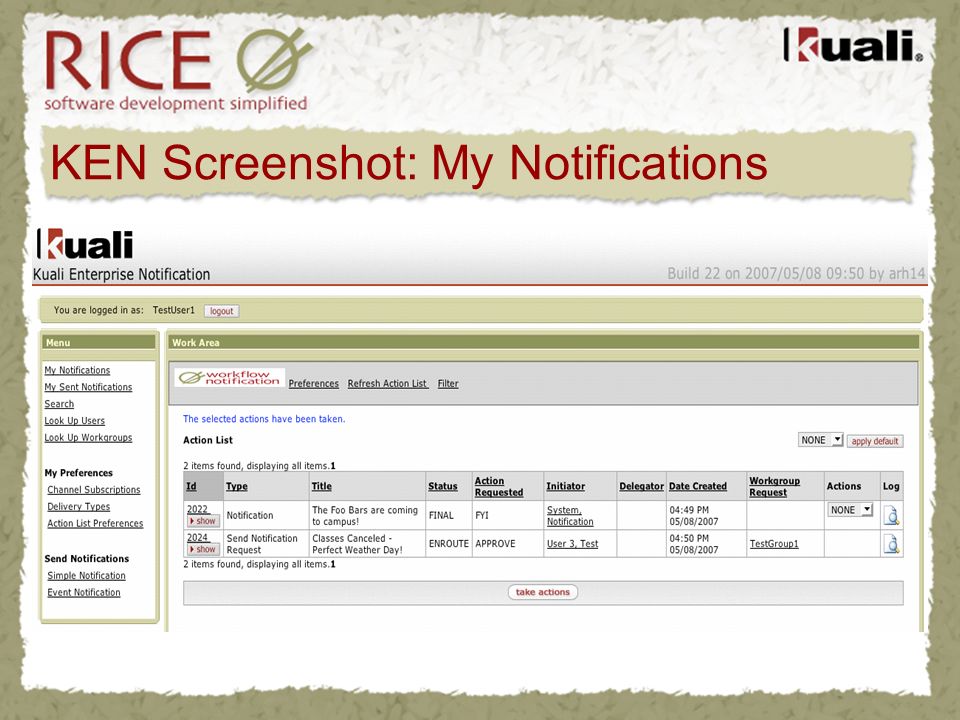This screenshot has height=720, width=960.
Task: Click the logout button
Action: pyautogui.click(x=222, y=311)
